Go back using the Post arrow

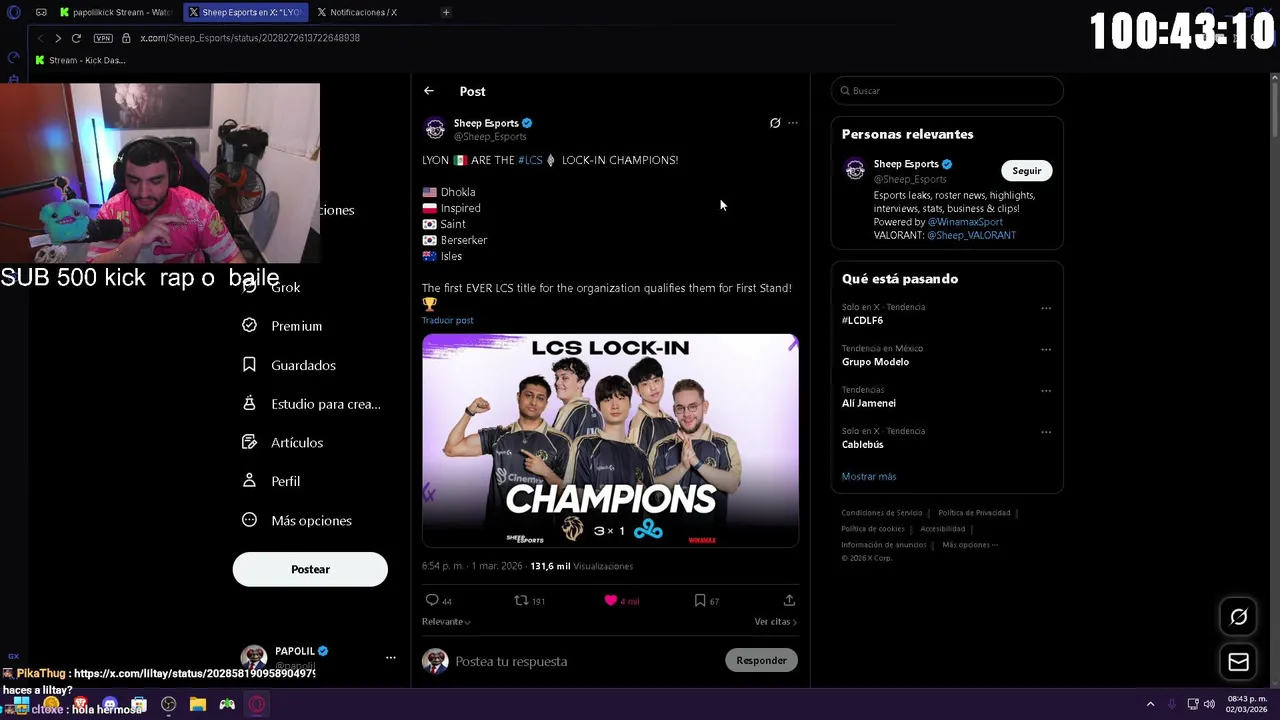pos(429,91)
